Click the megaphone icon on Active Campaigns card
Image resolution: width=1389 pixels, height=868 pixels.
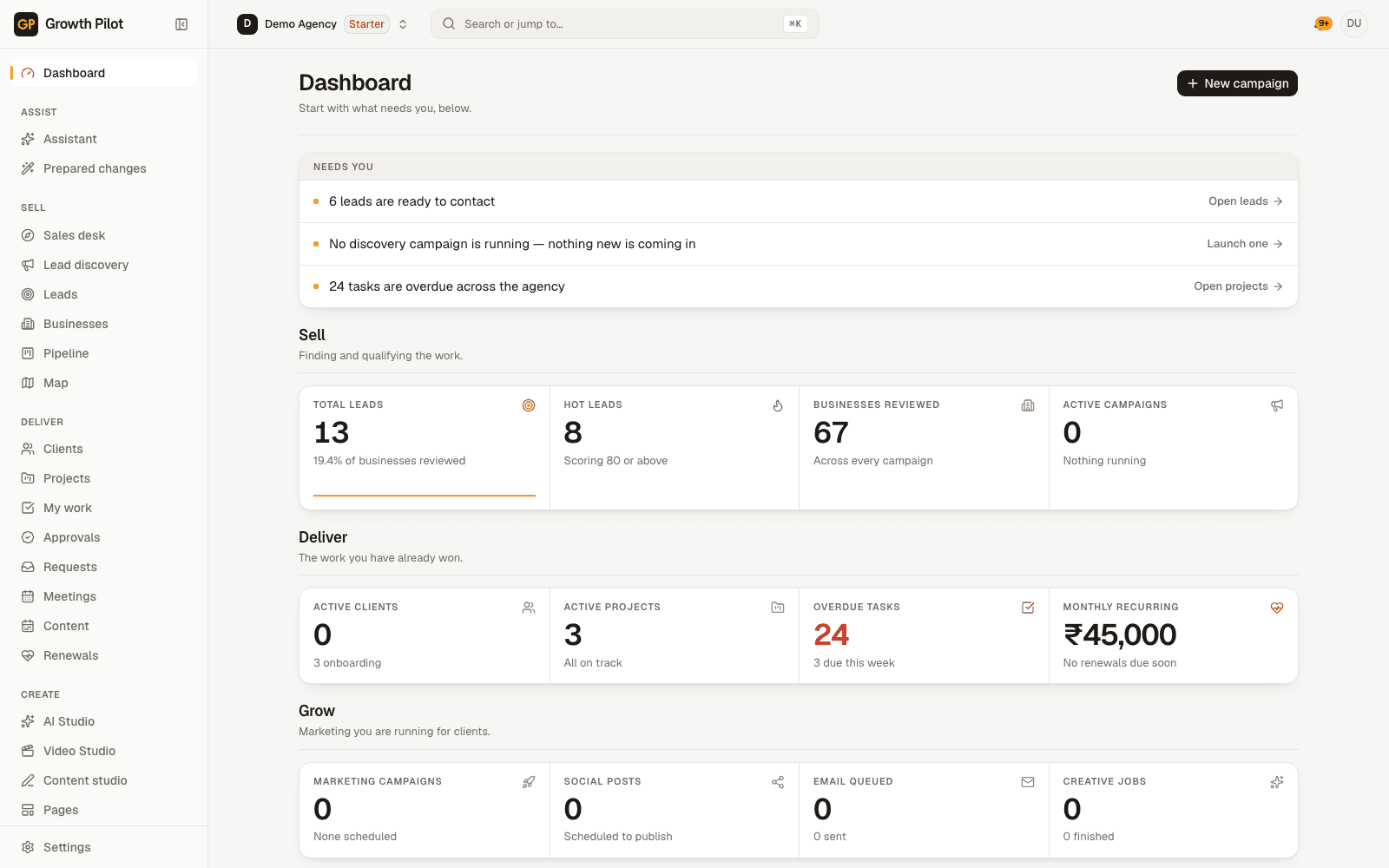coord(1277,405)
